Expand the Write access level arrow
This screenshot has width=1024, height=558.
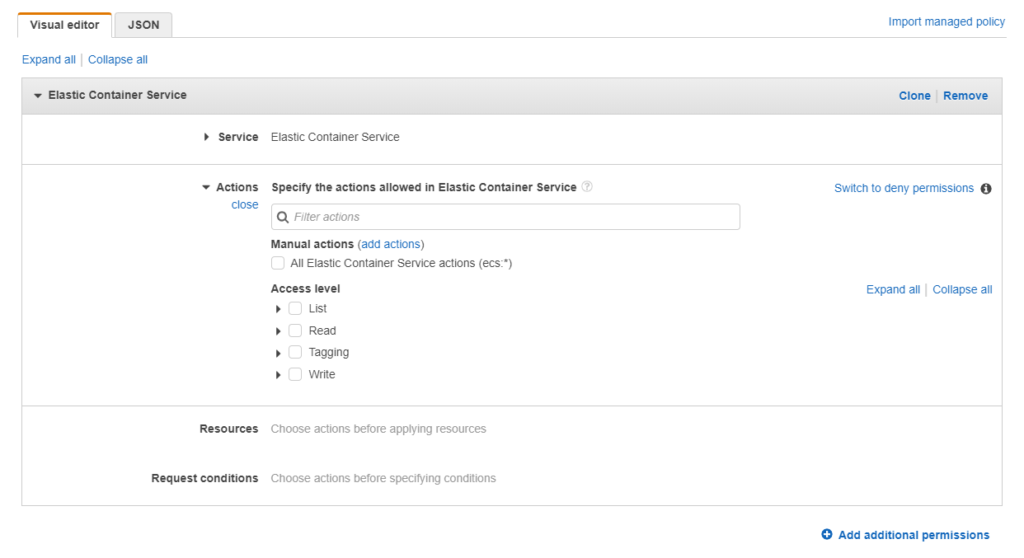[279, 375]
